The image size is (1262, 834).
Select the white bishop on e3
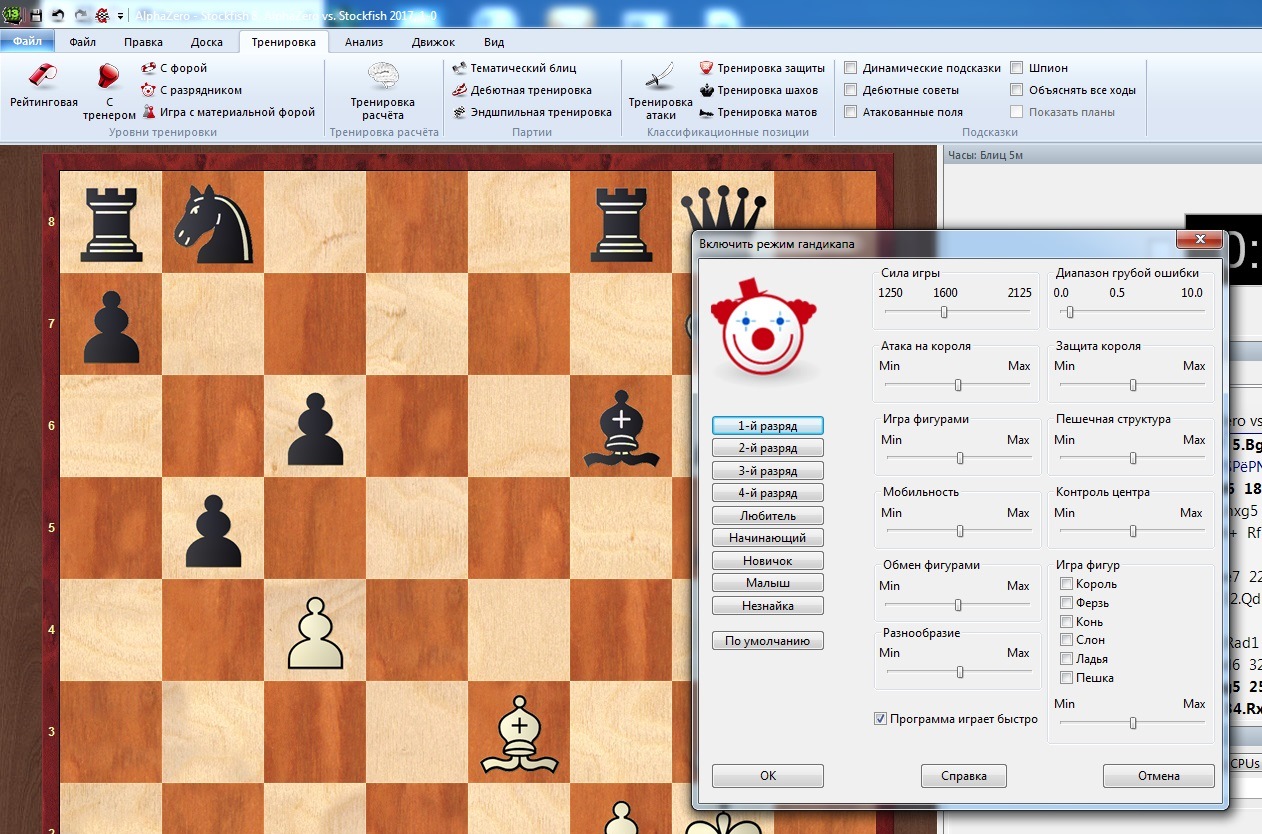(519, 735)
